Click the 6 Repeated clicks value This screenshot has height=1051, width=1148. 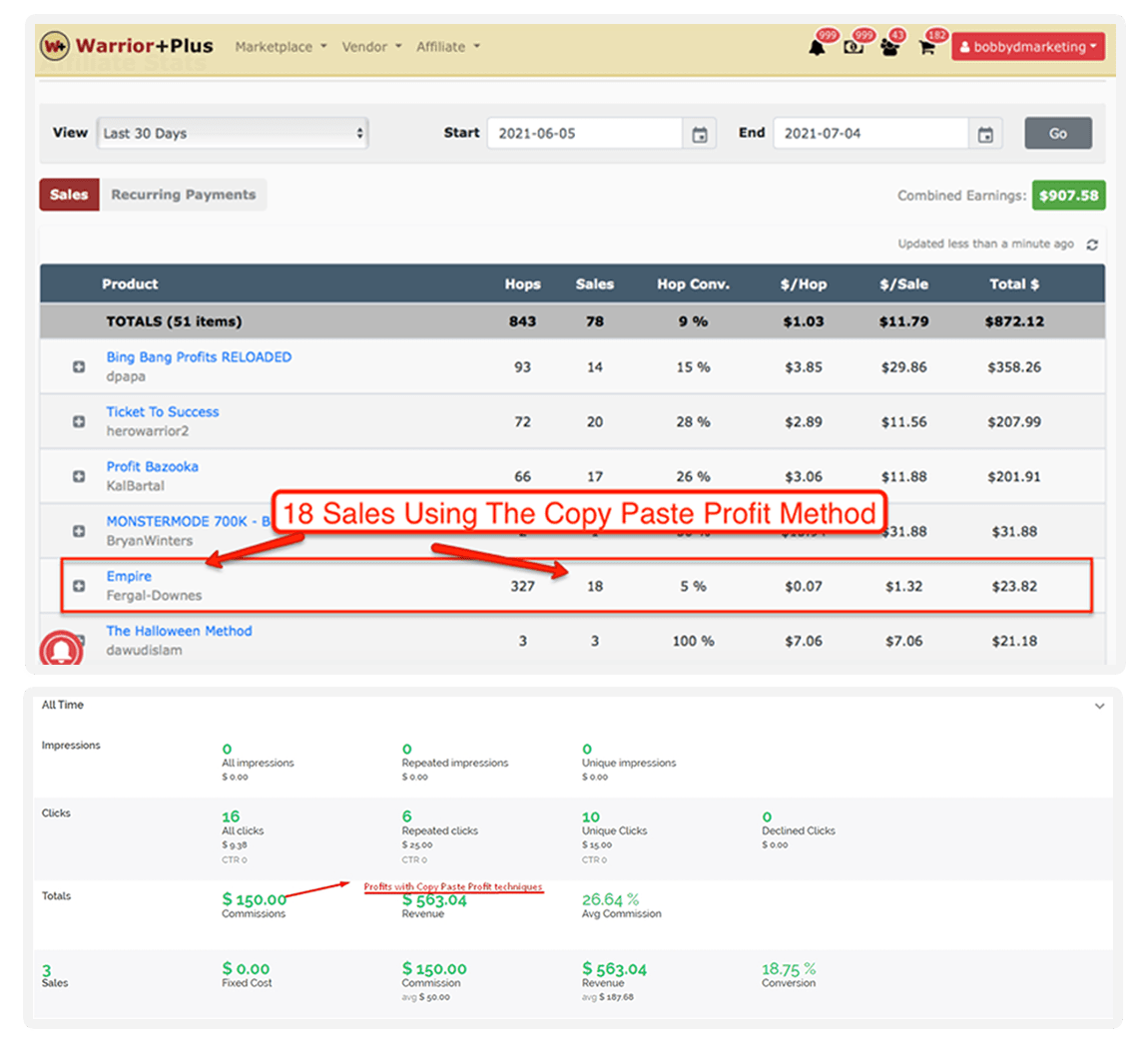407,816
